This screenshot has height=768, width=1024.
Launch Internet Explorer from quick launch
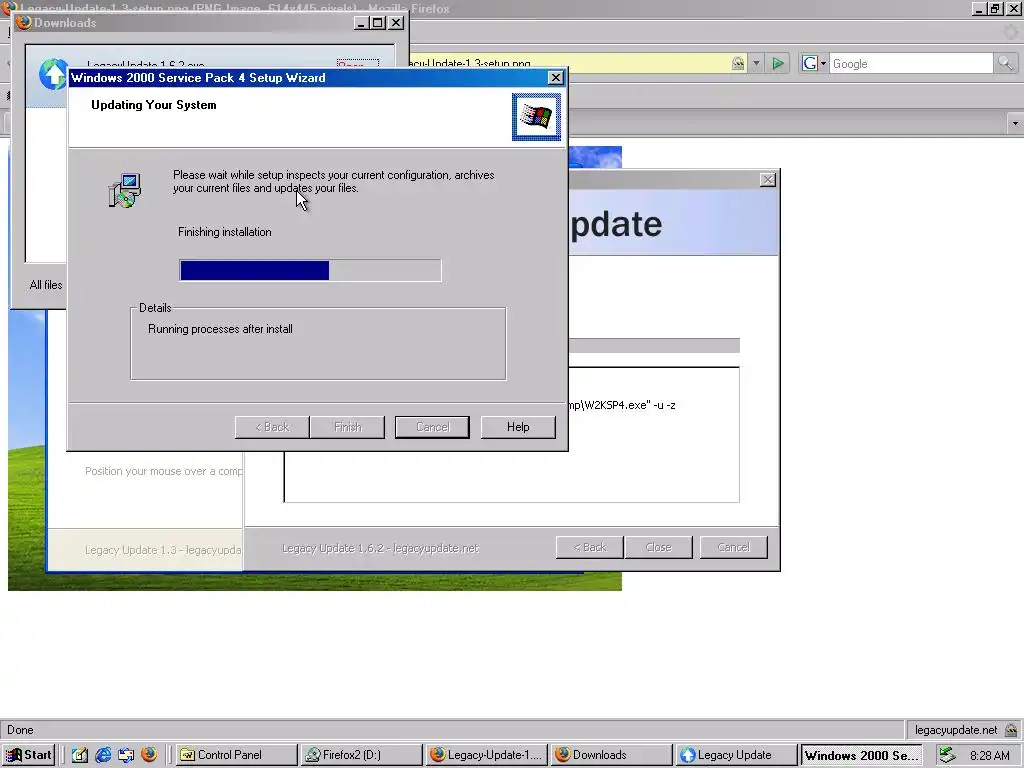point(103,755)
